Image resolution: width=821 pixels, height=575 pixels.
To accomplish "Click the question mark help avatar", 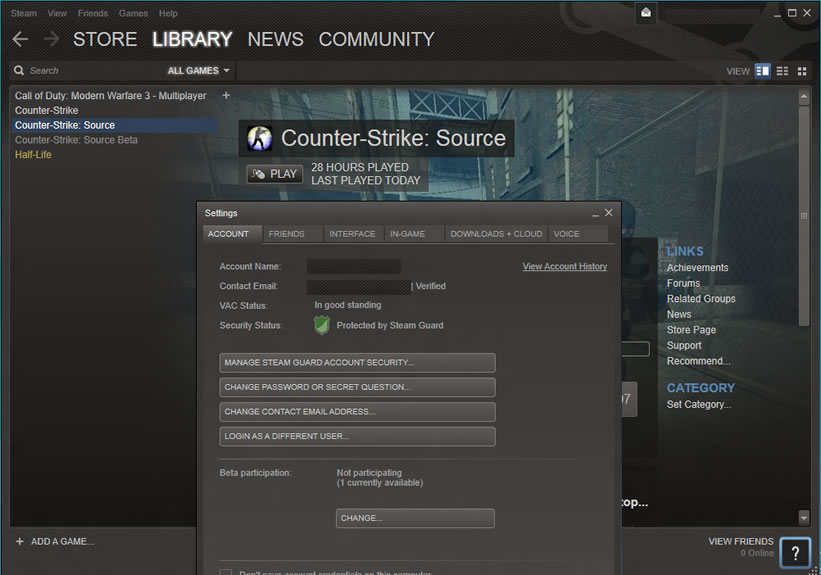I will 795,552.
